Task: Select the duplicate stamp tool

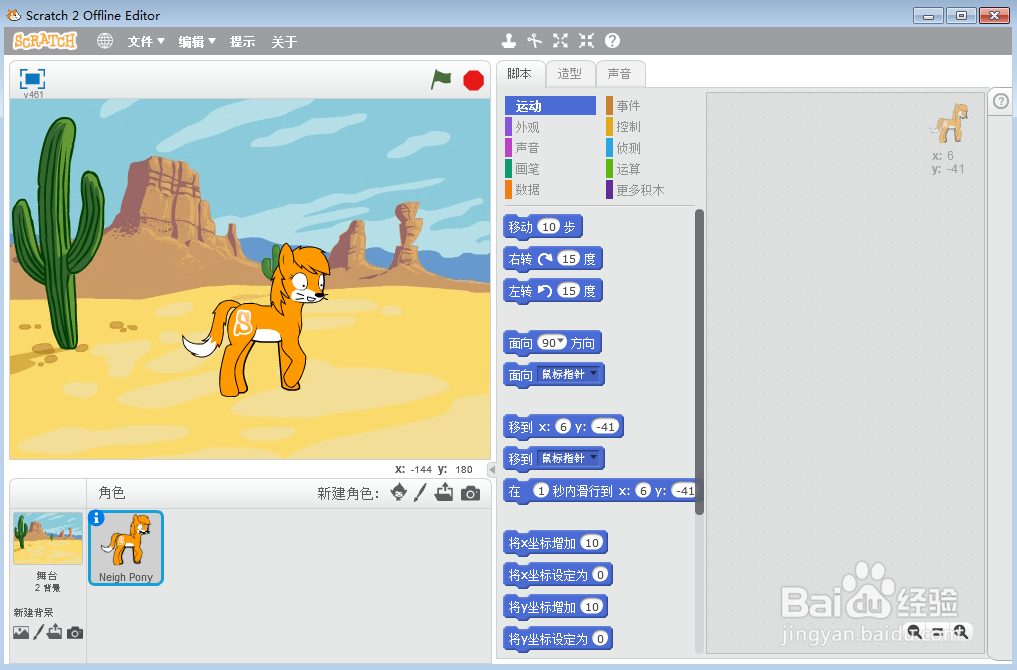Action: point(509,41)
